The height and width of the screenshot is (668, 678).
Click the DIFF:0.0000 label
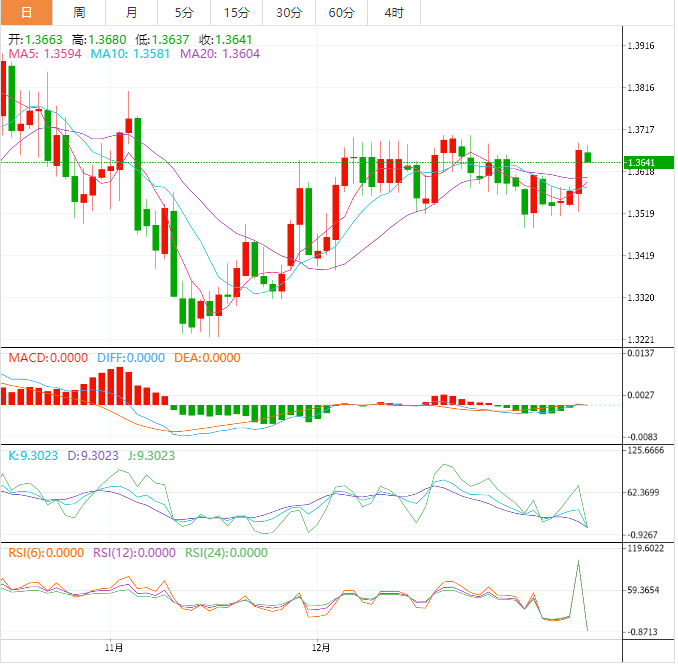tap(131, 358)
